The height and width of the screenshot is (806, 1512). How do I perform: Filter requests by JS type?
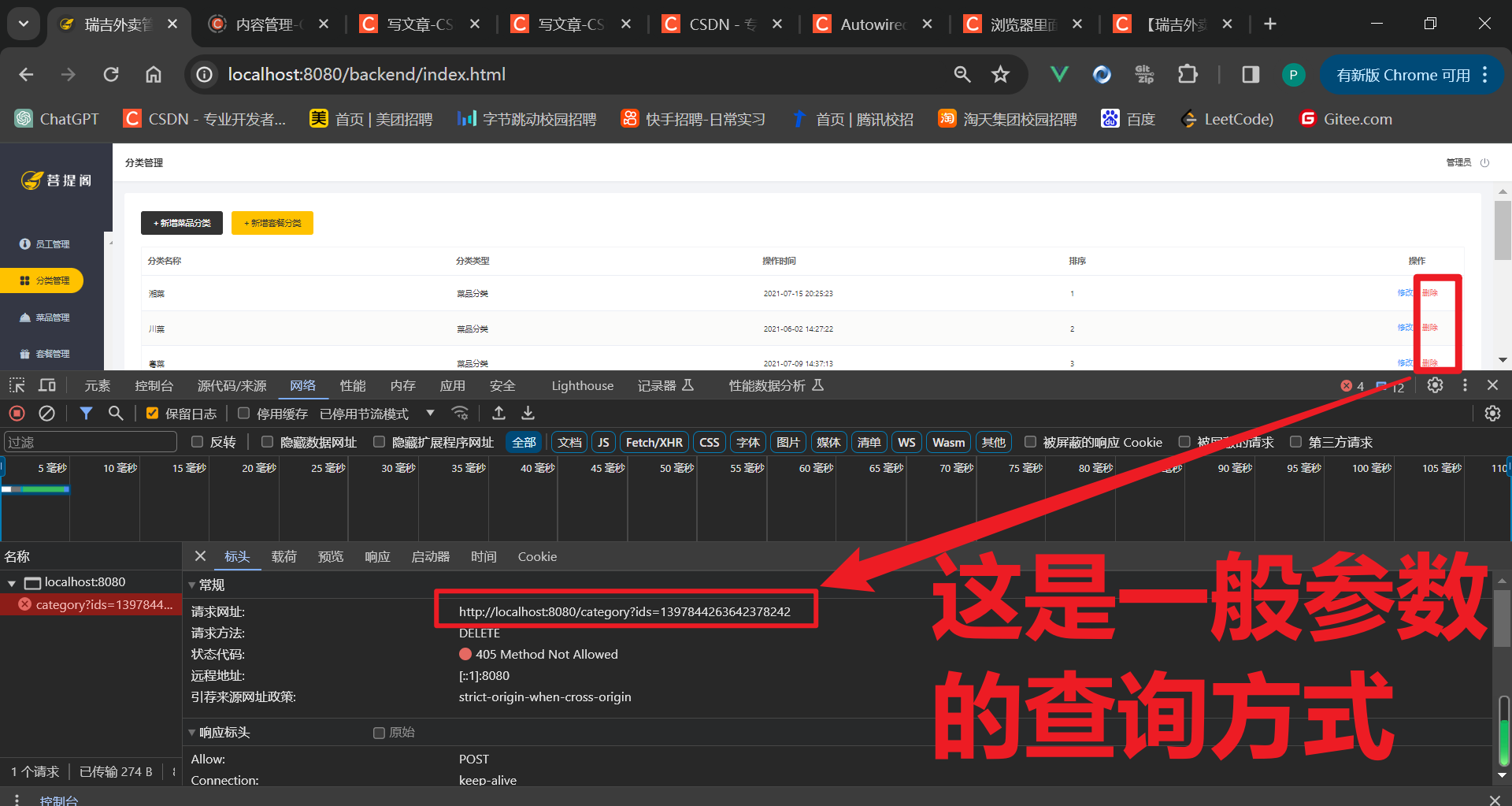(x=603, y=442)
